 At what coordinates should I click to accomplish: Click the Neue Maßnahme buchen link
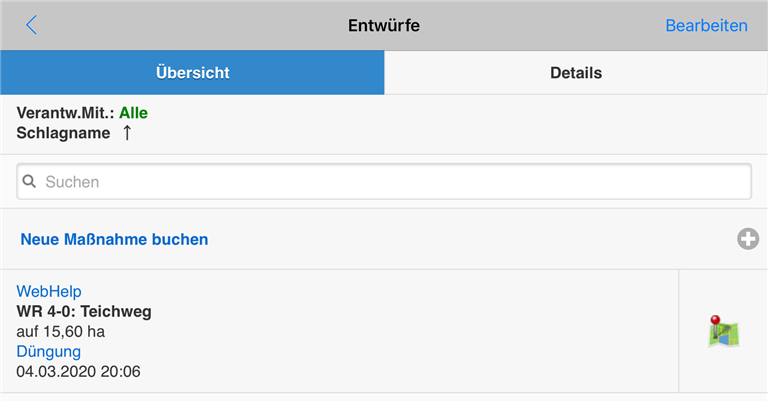(x=114, y=239)
